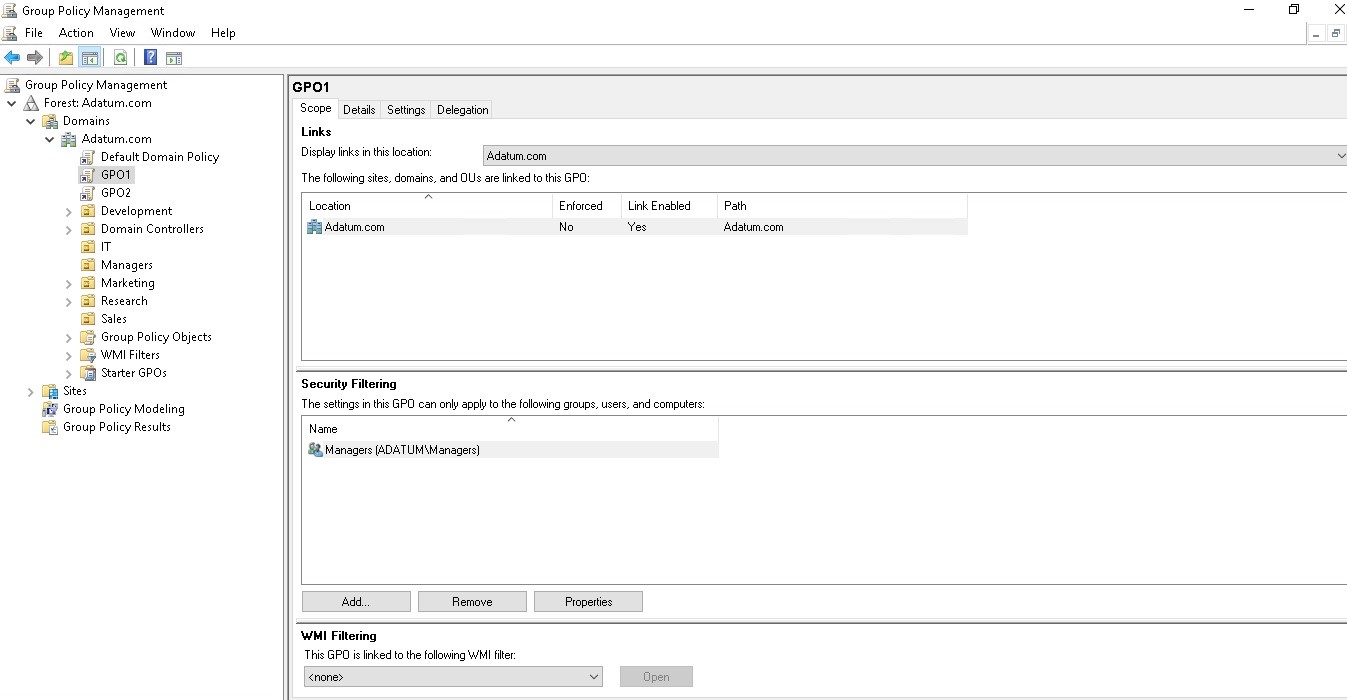Switch to the Settings tab
1347x700 pixels.
tap(406, 110)
